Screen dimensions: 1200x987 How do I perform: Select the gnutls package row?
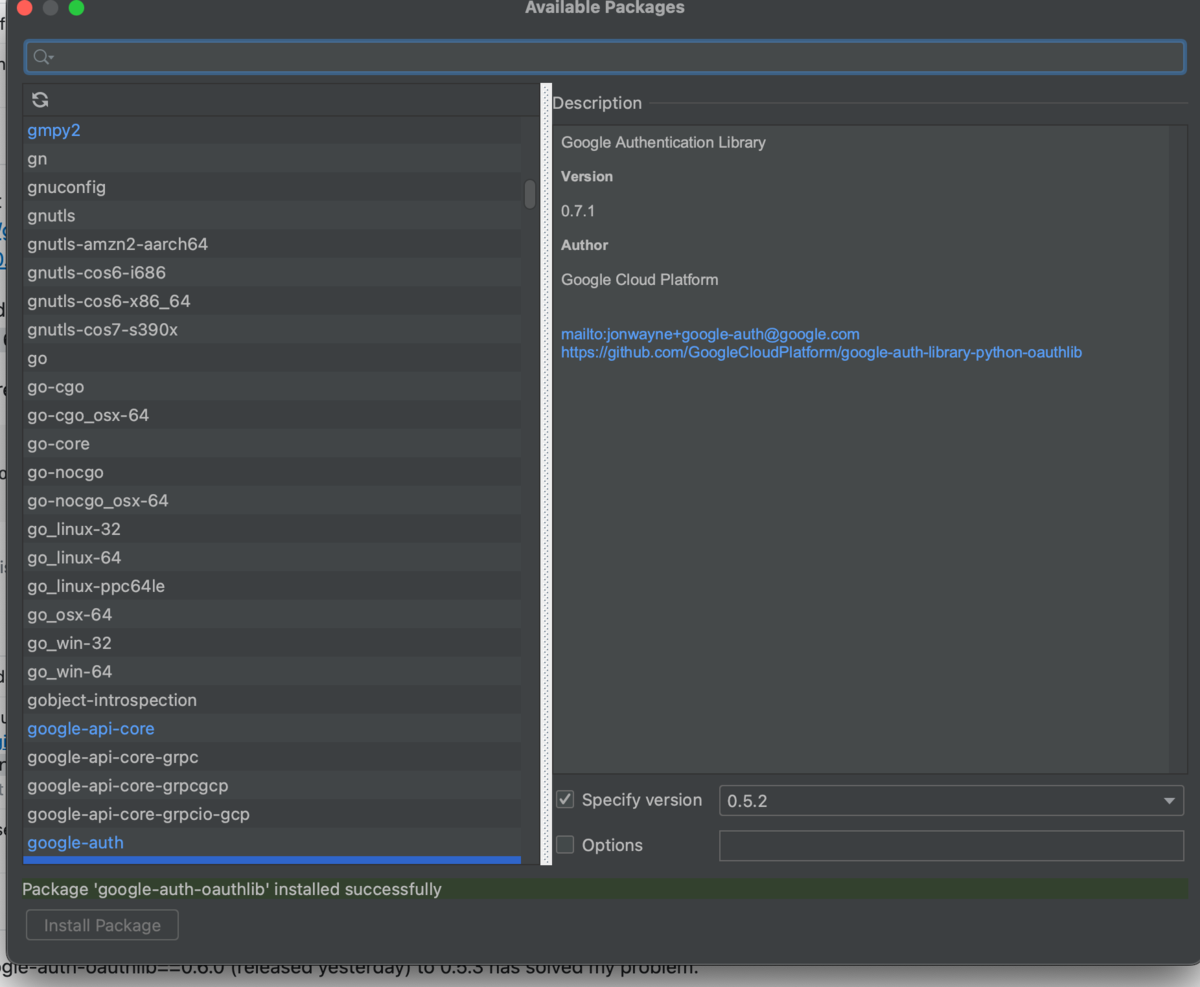coord(272,216)
